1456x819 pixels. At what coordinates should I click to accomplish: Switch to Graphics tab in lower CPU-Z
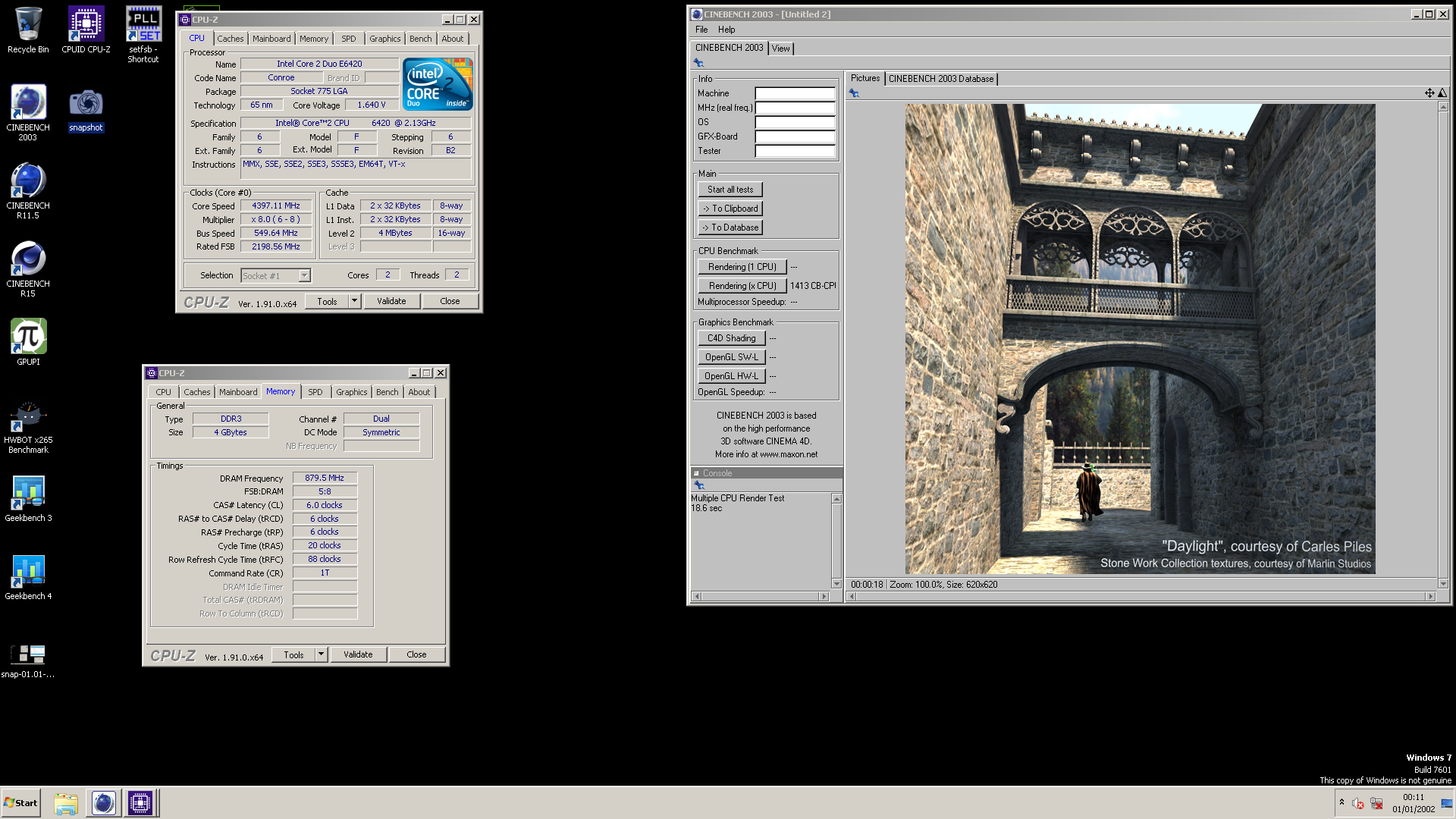tap(351, 392)
